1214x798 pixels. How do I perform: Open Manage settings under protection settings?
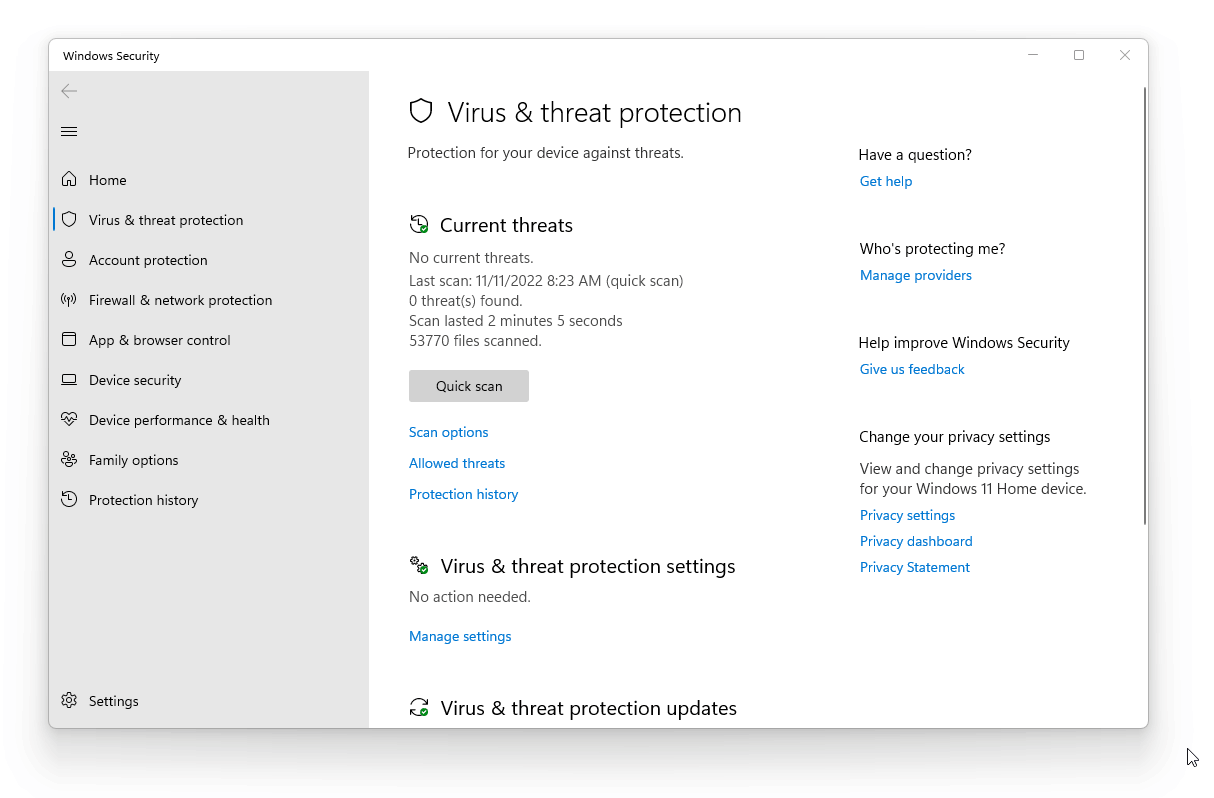[x=460, y=636]
